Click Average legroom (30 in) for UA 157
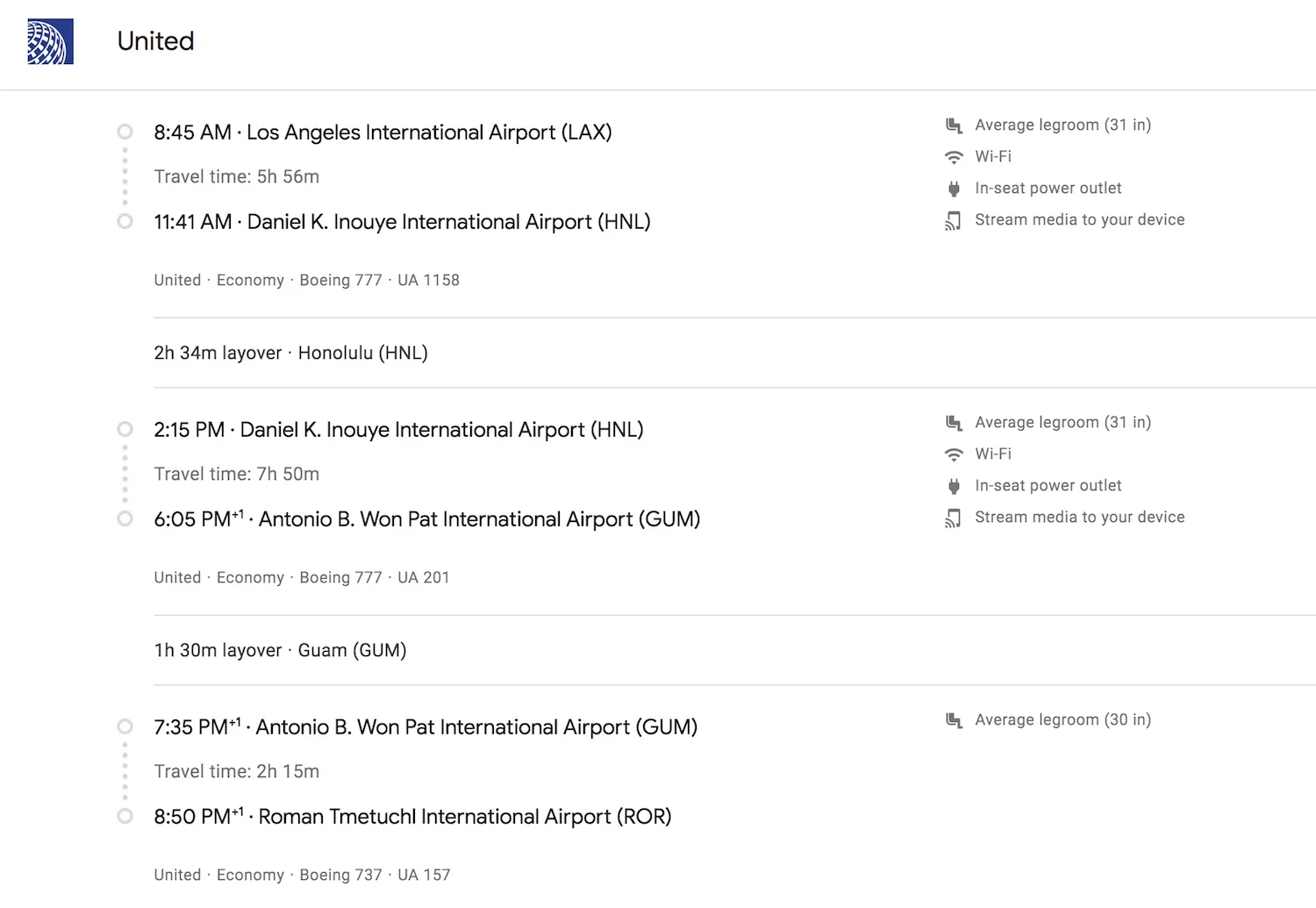Viewport: 1316px width, 908px height. [x=1063, y=719]
